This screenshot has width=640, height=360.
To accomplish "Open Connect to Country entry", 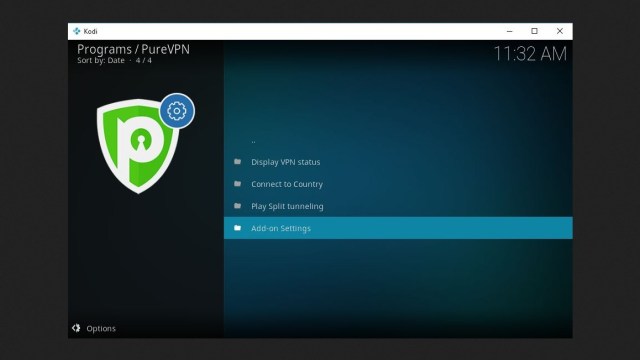I will 398,184.
